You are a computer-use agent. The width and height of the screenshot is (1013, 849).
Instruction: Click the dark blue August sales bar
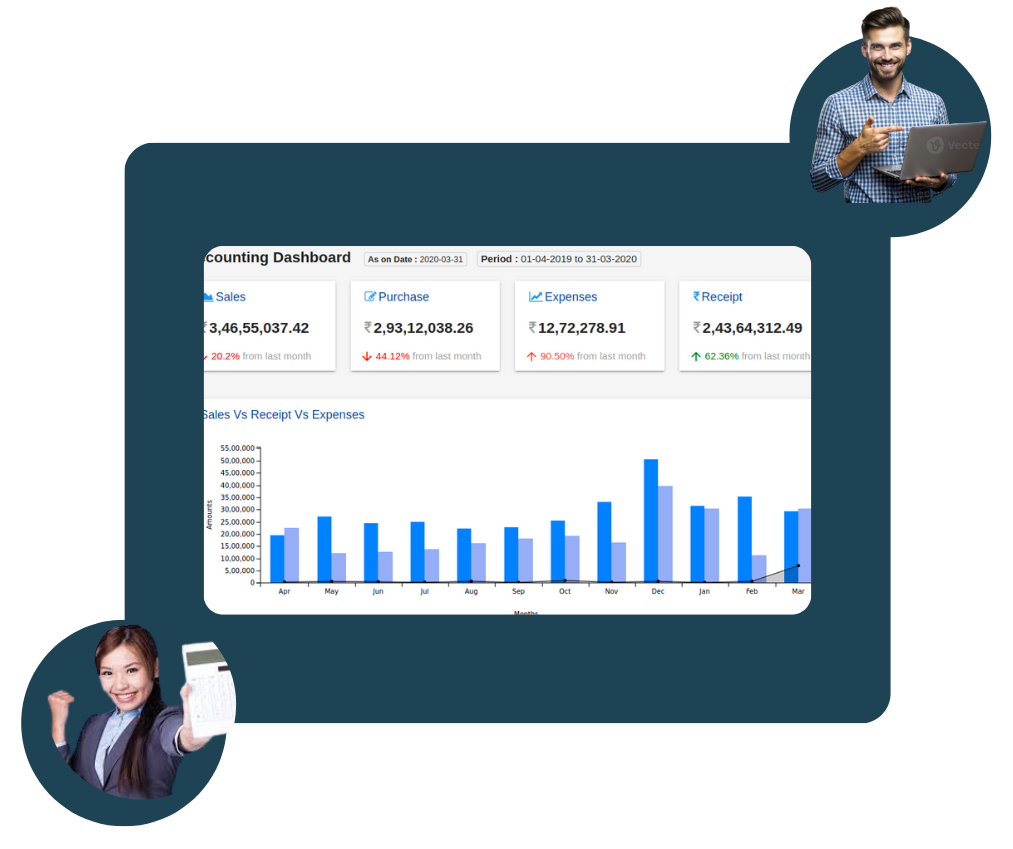click(464, 556)
